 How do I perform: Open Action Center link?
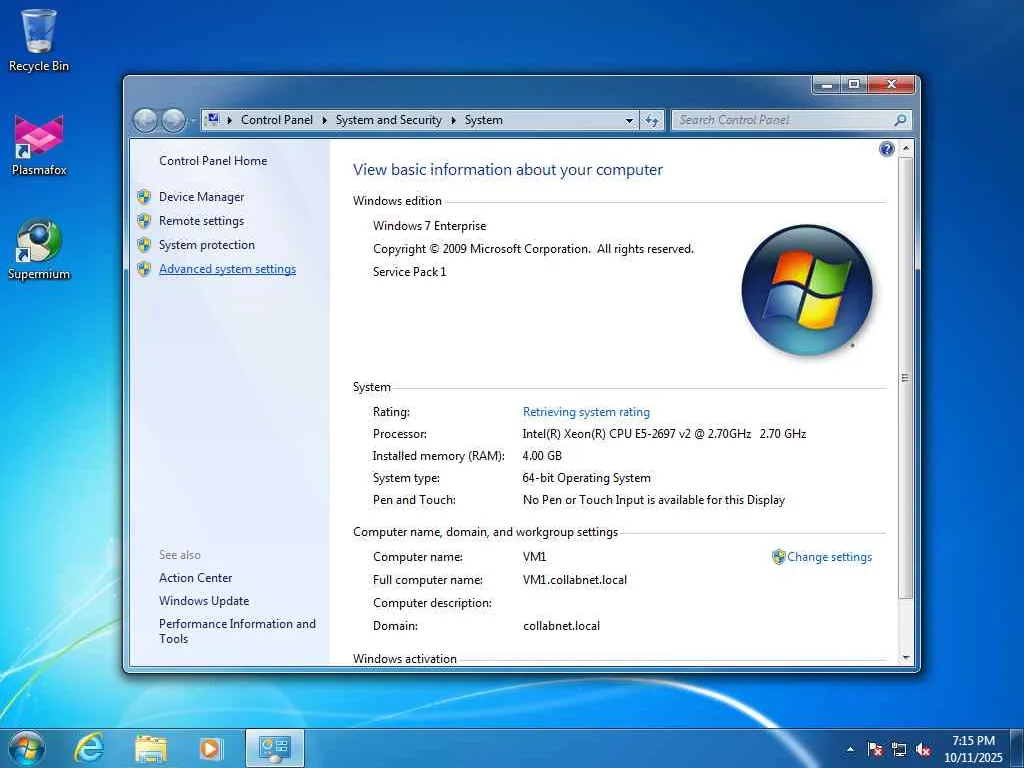[x=195, y=578]
